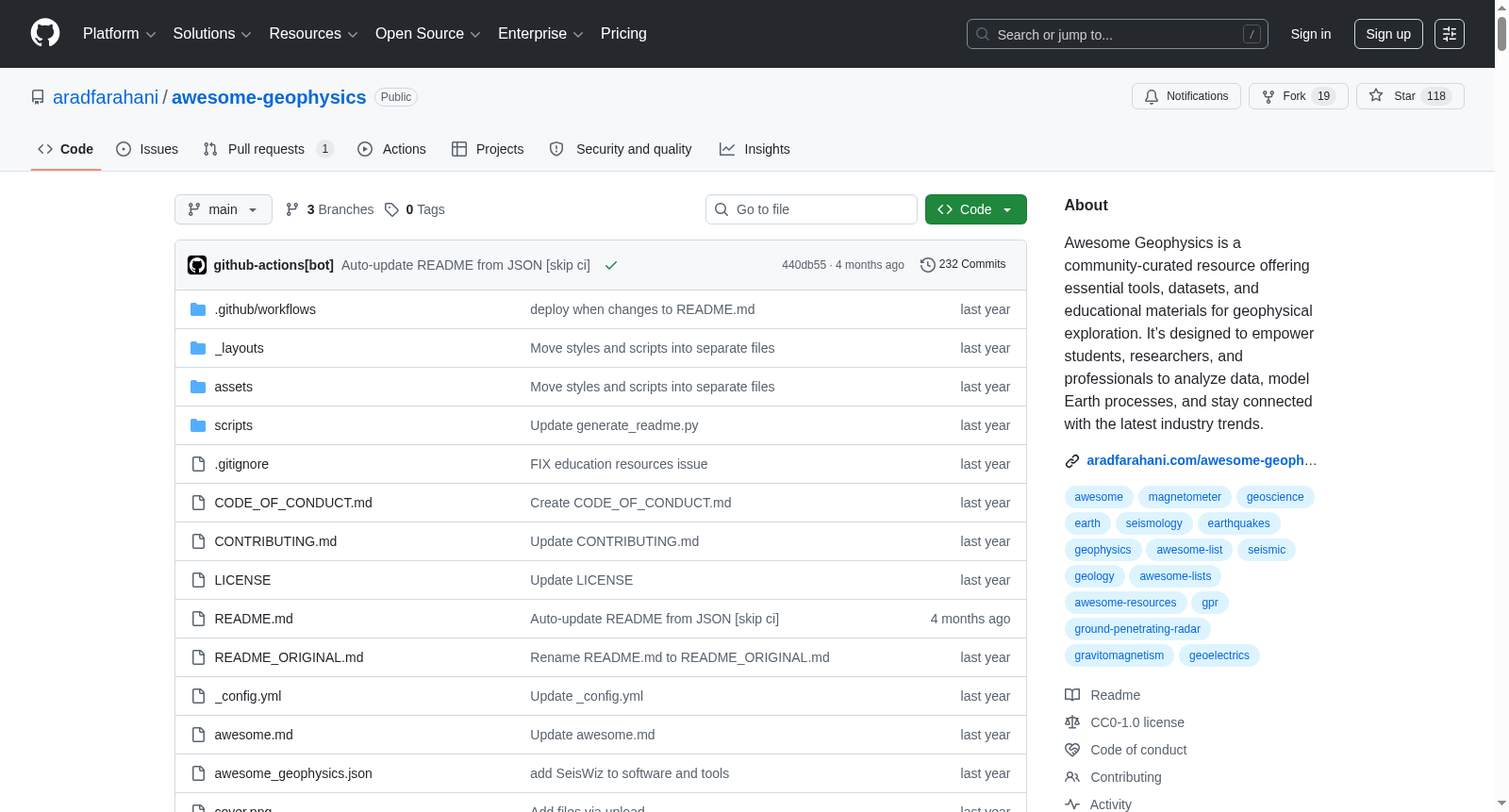
Task: Click the Activity pulse icon
Action: click(x=1072, y=804)
